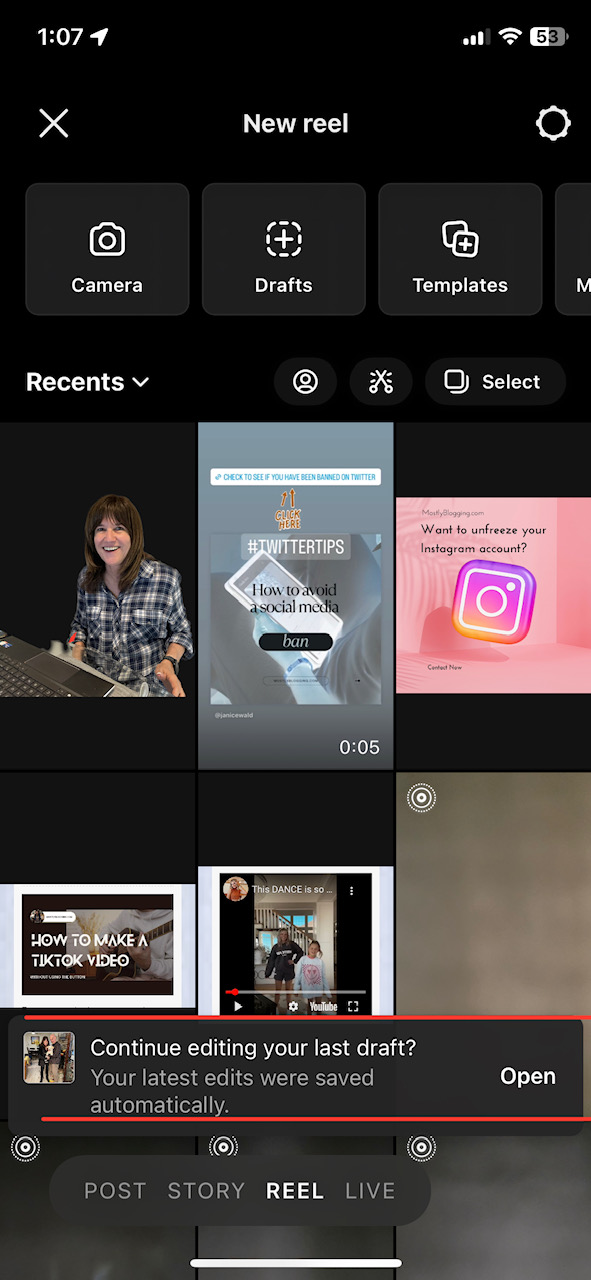Choose the #TwitterTips video thumbnail
This screenshot has width=591, height=1280.
[296, 596]
